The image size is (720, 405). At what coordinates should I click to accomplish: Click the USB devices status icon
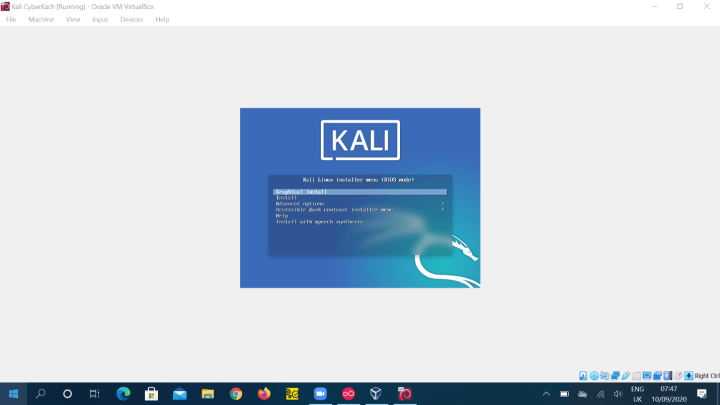click(626, 376)
